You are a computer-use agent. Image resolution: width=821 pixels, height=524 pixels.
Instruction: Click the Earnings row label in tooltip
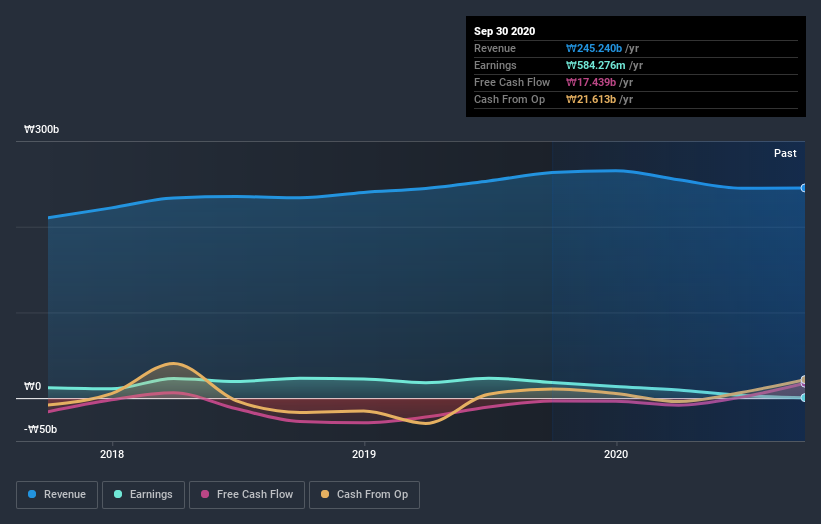click(x=495, y=65)
